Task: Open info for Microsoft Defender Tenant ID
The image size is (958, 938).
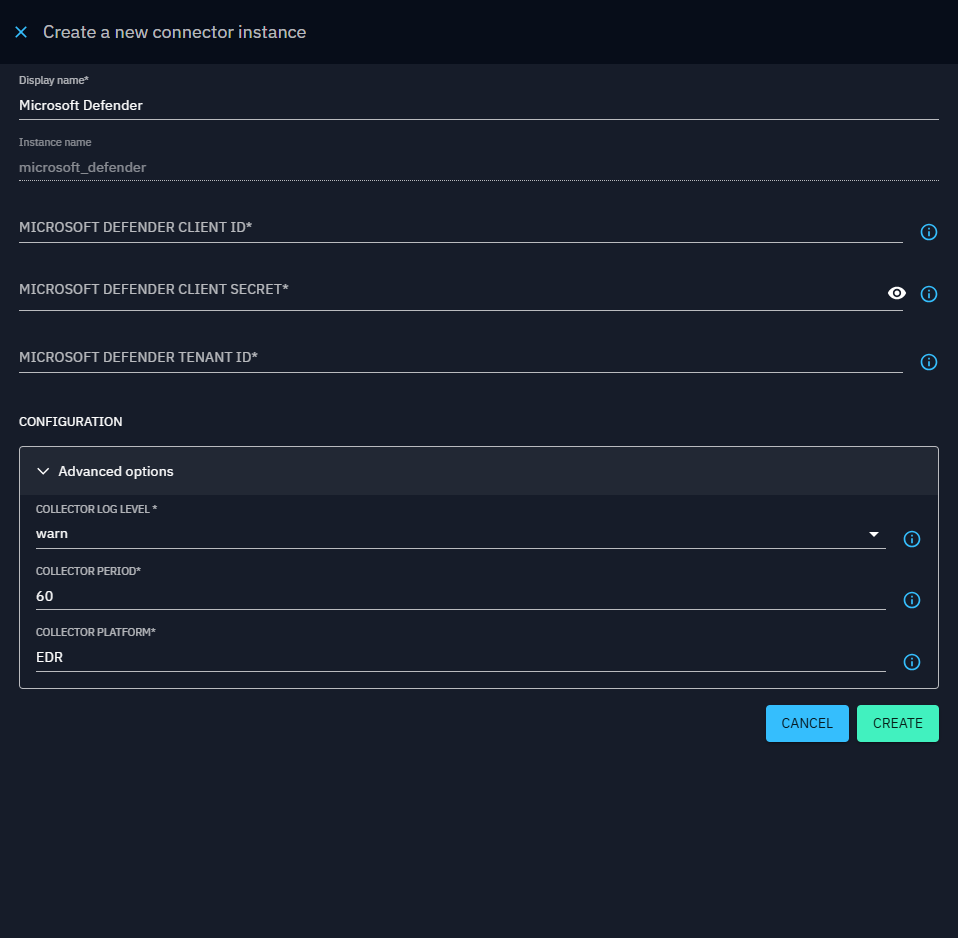Action: pos(928,362)
